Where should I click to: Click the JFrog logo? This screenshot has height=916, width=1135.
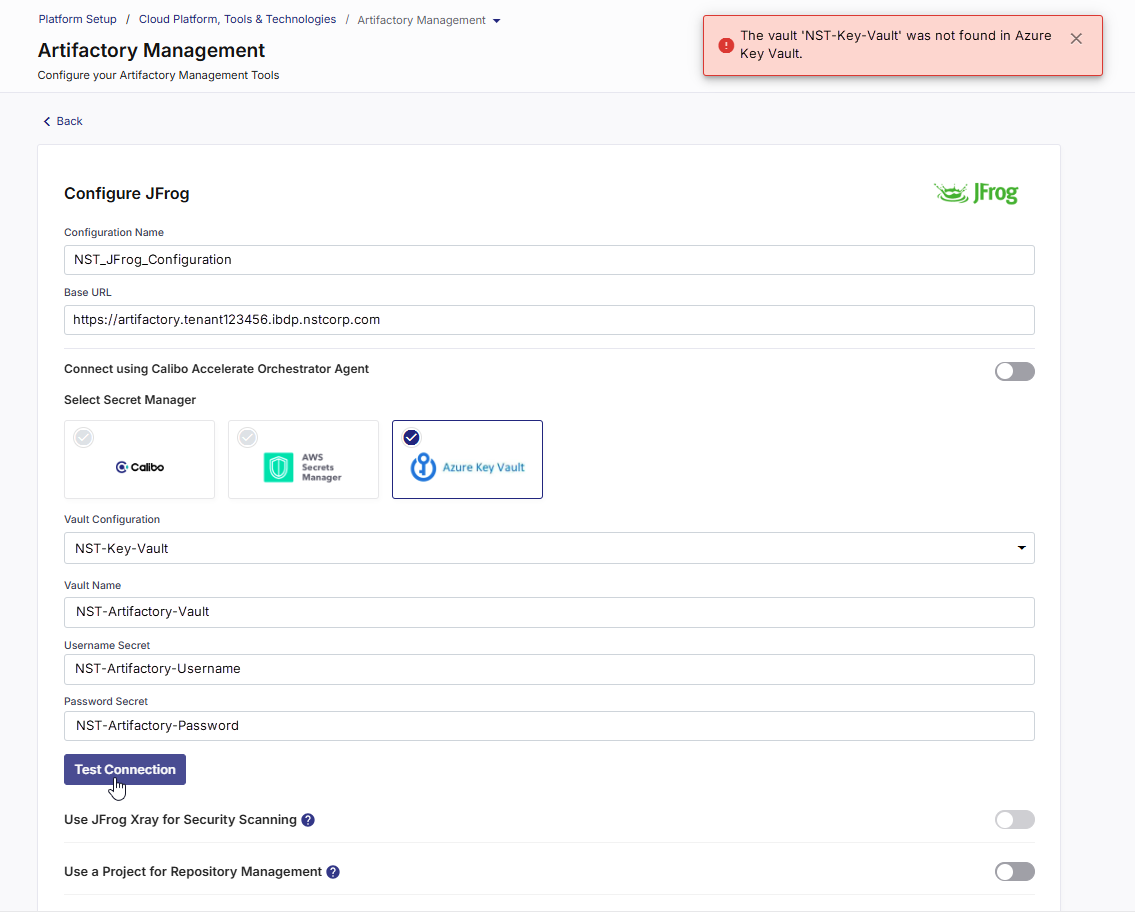pyautogui.click(x=975, y=193)
